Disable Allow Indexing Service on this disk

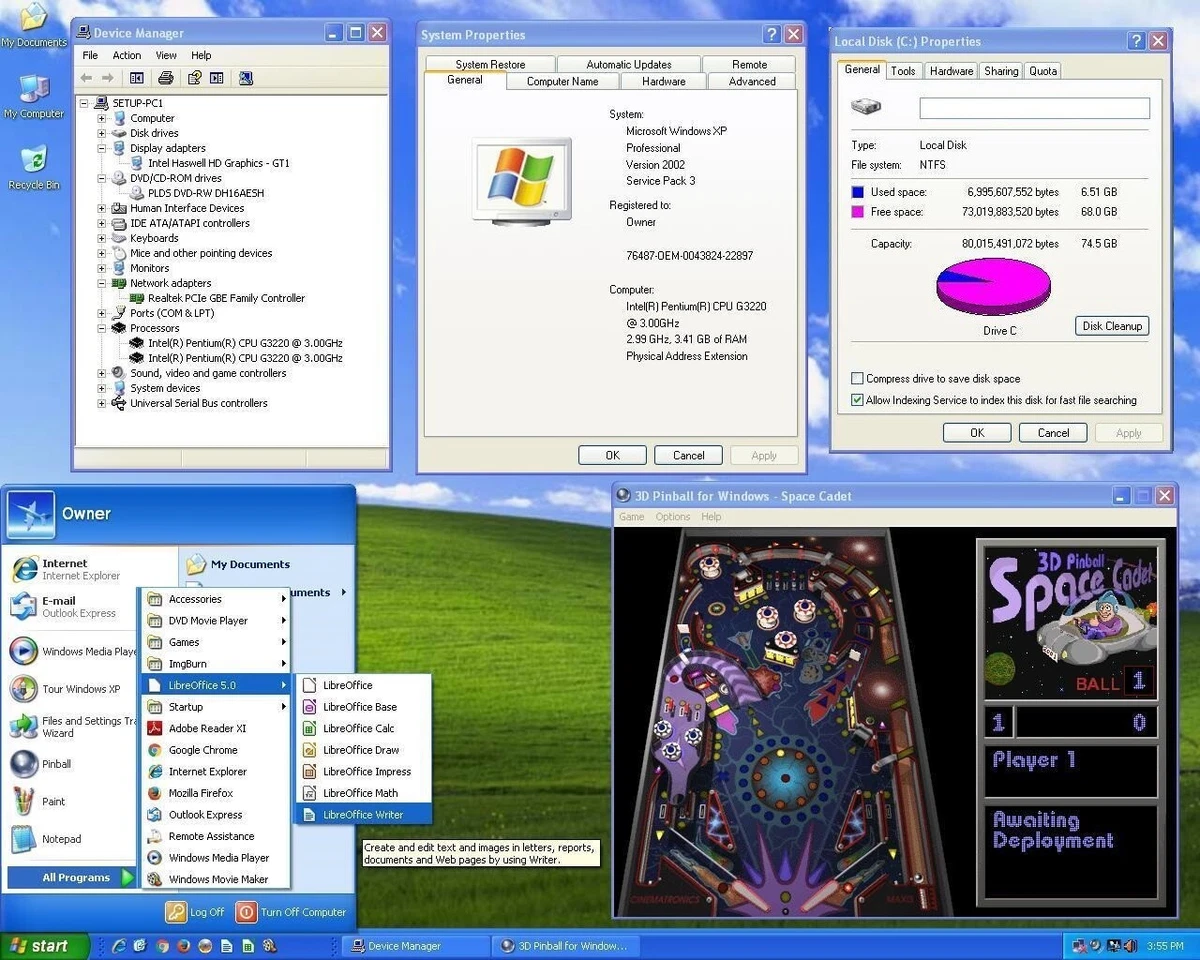(857, 399)
